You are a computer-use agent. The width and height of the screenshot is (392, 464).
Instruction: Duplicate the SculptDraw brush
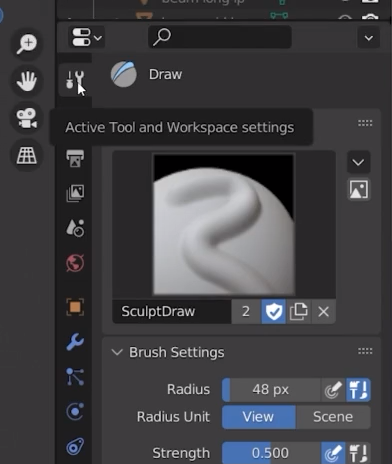coord(298,311)
